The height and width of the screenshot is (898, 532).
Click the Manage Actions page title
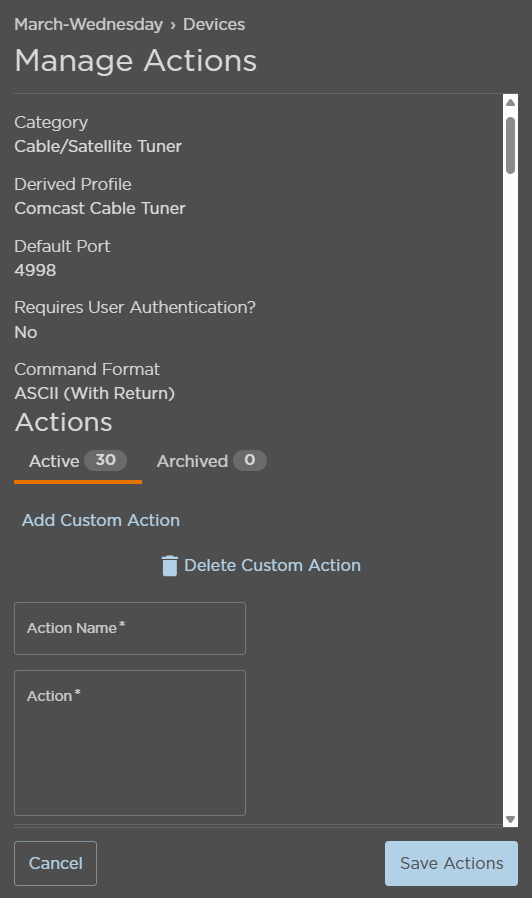136,61
